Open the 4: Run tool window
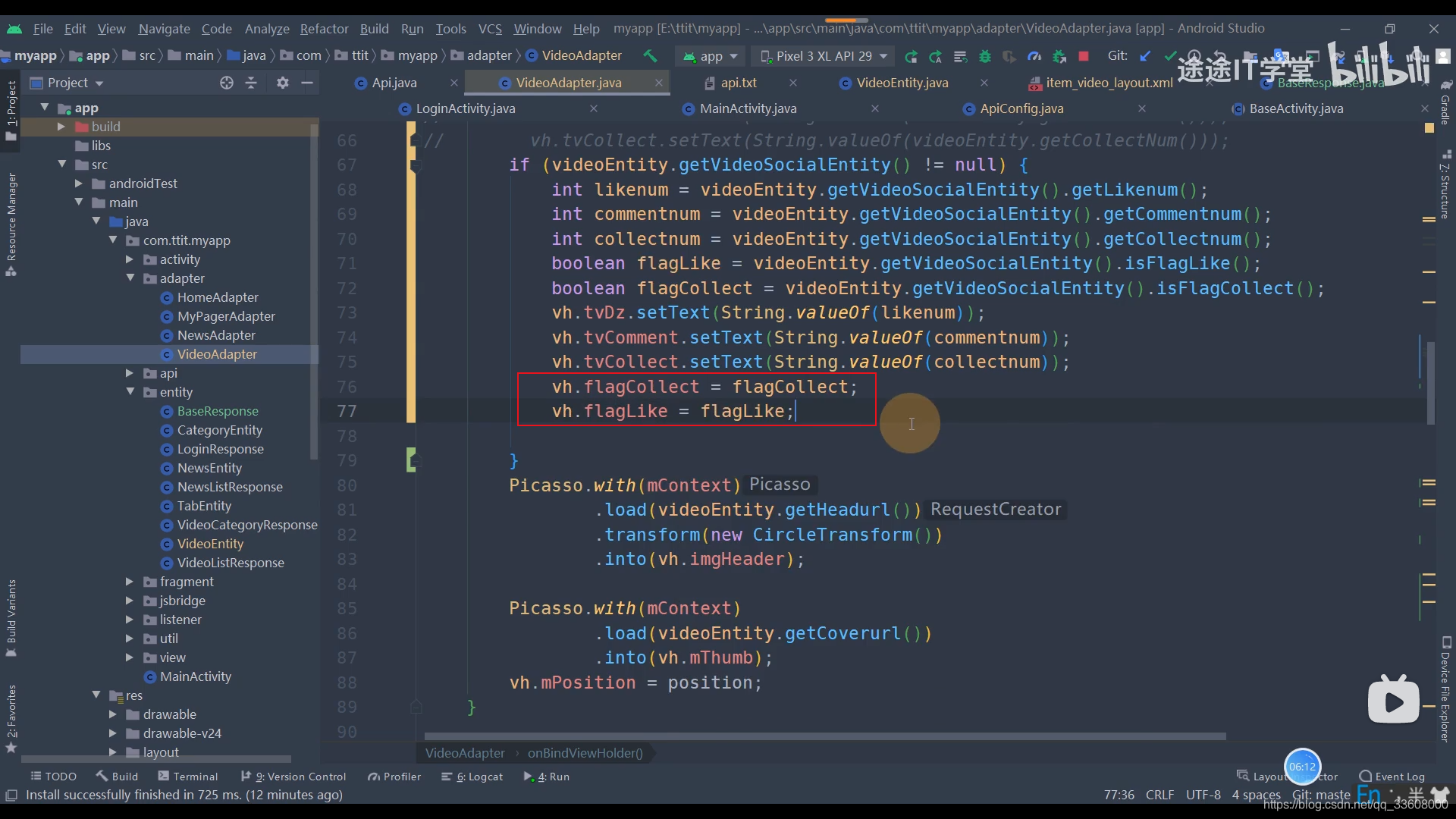 pos(547,776)
